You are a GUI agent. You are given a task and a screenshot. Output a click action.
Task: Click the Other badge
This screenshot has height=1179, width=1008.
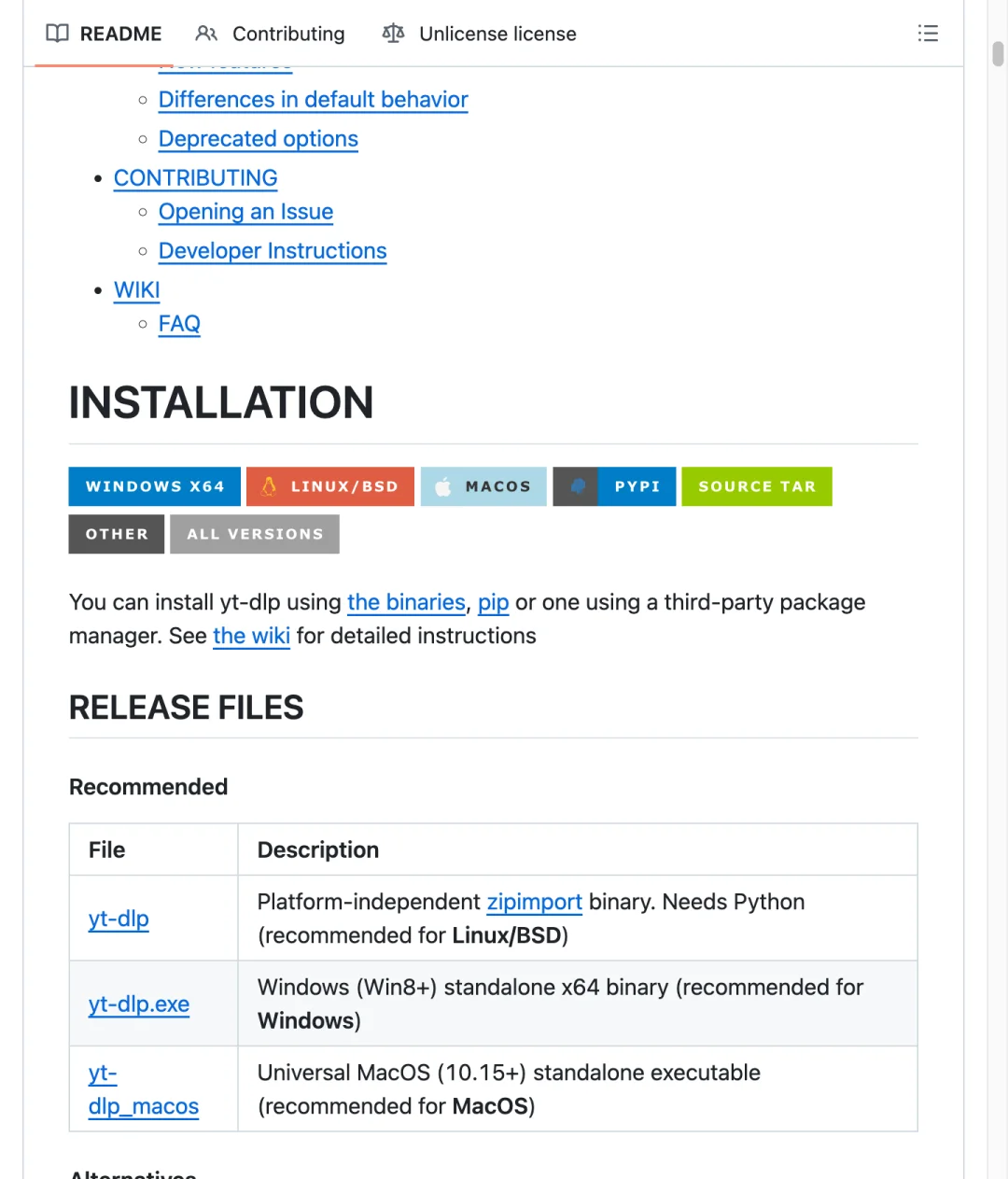(x=117, y=534)
